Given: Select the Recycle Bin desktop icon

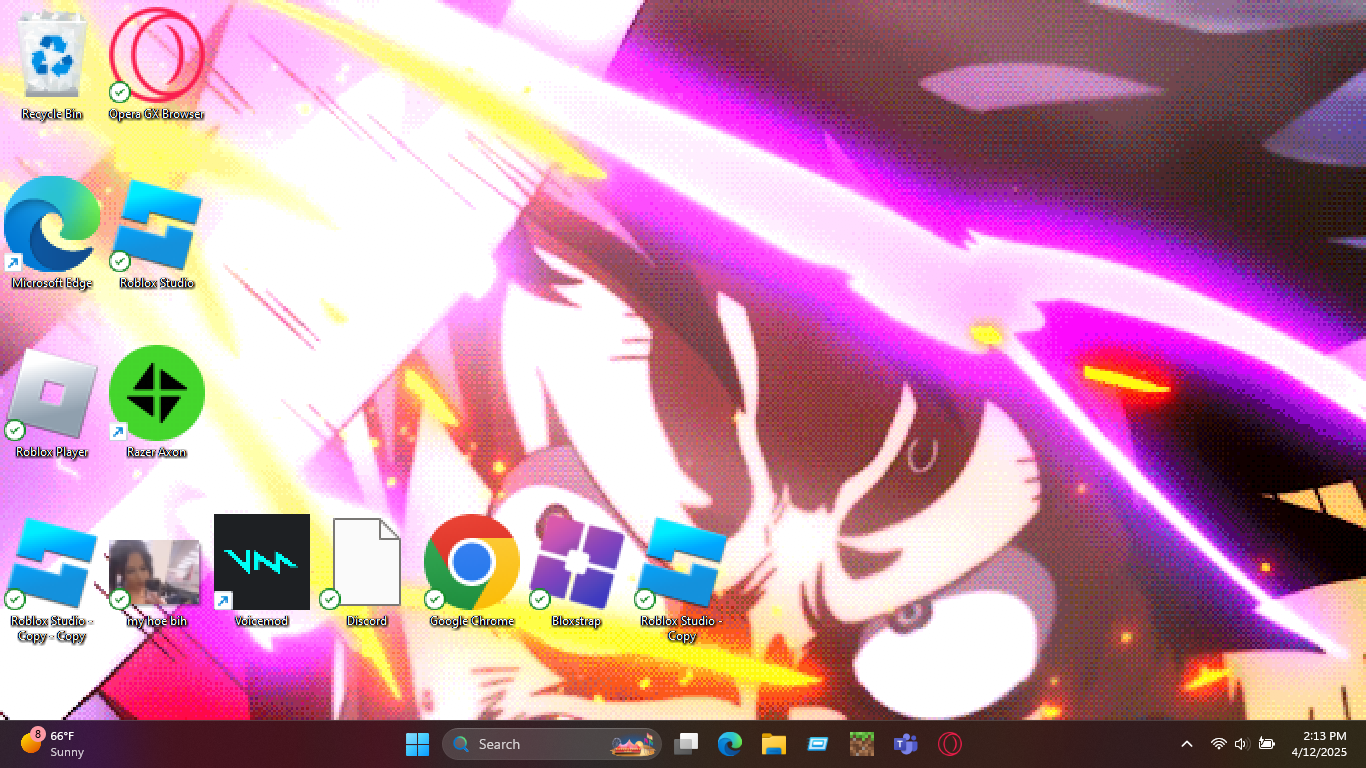Looking at the screenshot, I should [52, 64].
